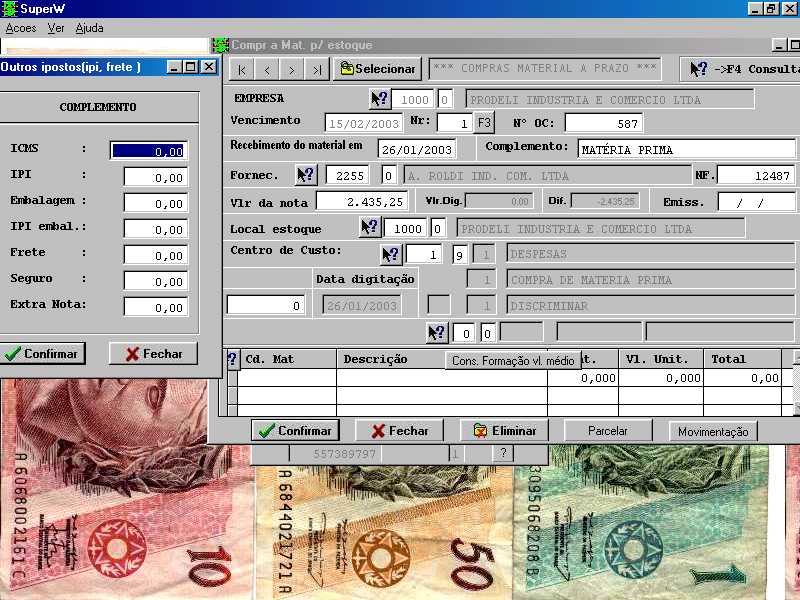Click Fechar in Outros impostos dialog
Image resolution: width=800 pixels, height=600 pixels.
(x=154, y=354)
